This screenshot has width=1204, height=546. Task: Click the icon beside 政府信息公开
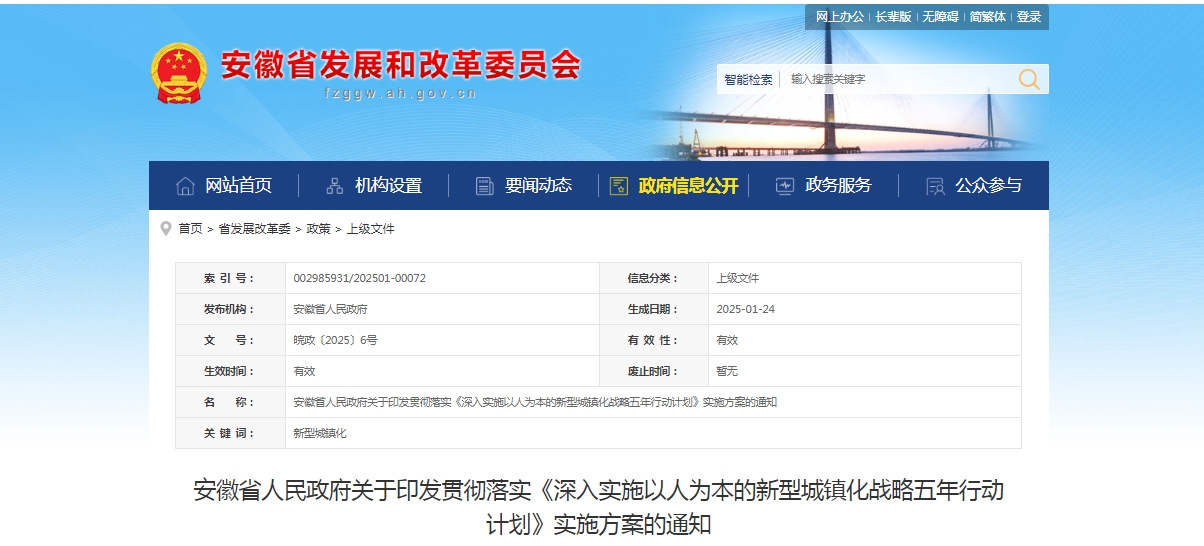(619, 186)
